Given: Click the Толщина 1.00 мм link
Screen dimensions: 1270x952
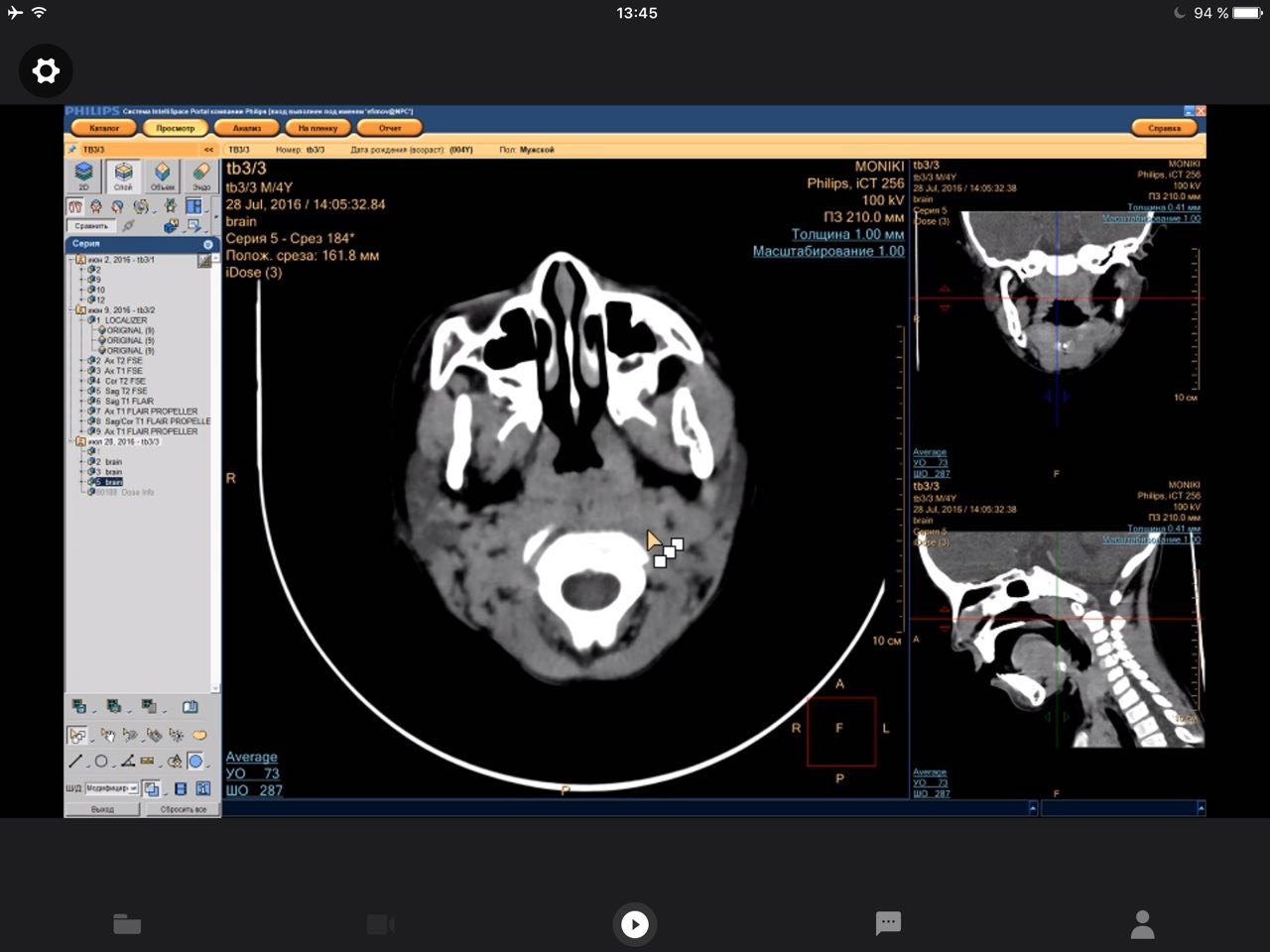Looking at the screenshot, I should coord(847,234).
